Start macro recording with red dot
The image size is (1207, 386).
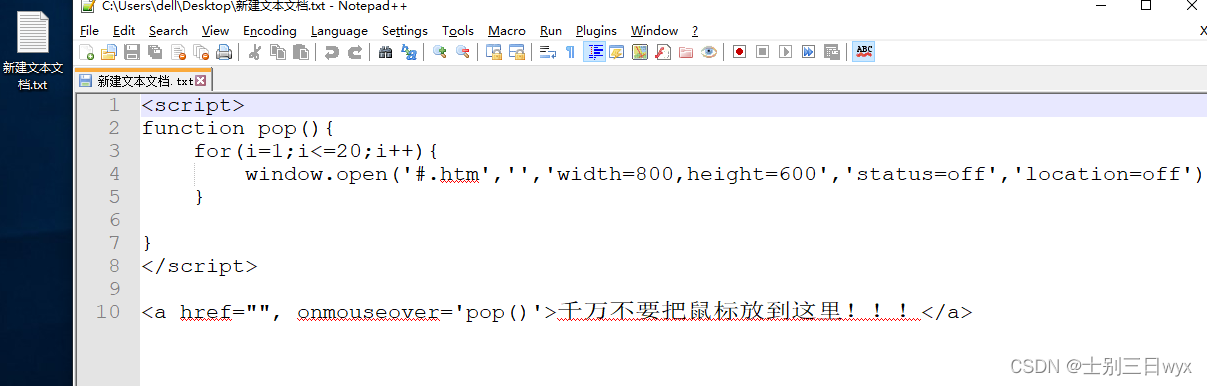tap(740, 52)
